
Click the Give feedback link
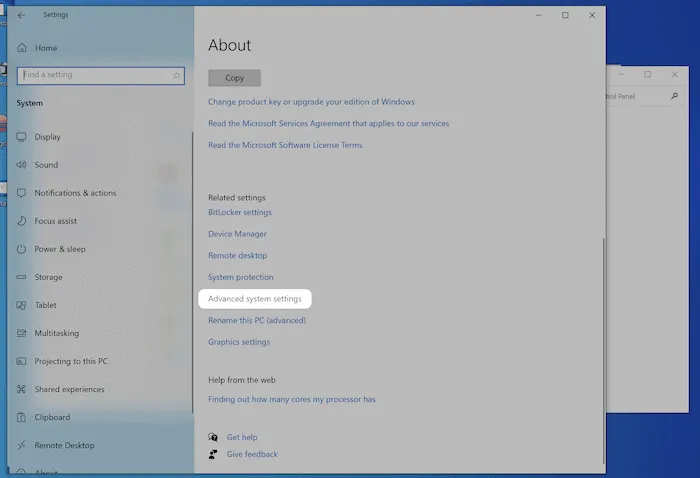[x=252, y=454]
